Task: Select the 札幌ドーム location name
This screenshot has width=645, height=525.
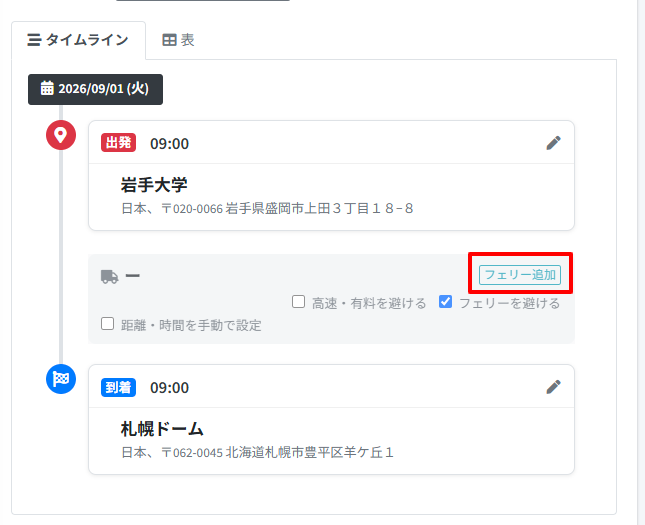Action: pyautogui.click(x=162, y=429)
